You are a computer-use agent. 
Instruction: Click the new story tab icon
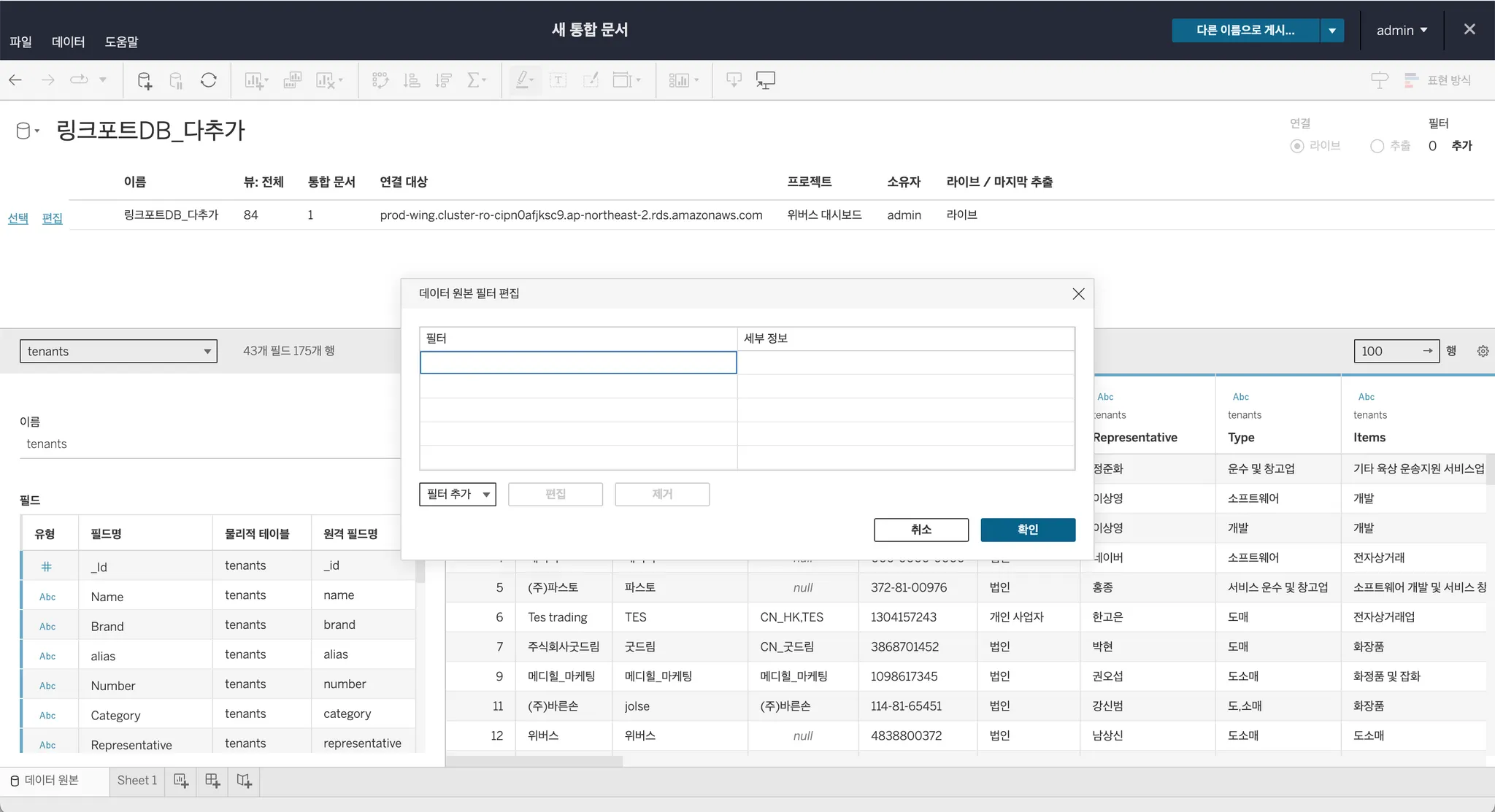tap(245, 781)
